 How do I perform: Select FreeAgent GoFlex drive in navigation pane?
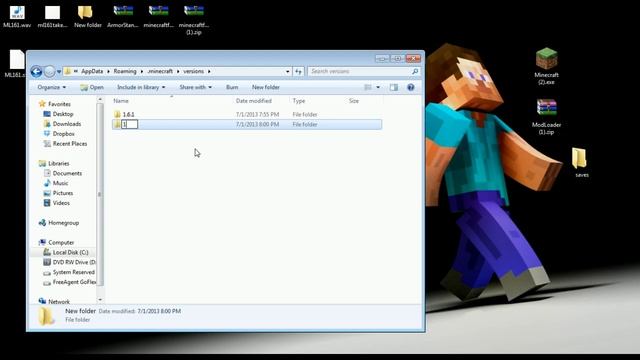(x=69, y=282)
